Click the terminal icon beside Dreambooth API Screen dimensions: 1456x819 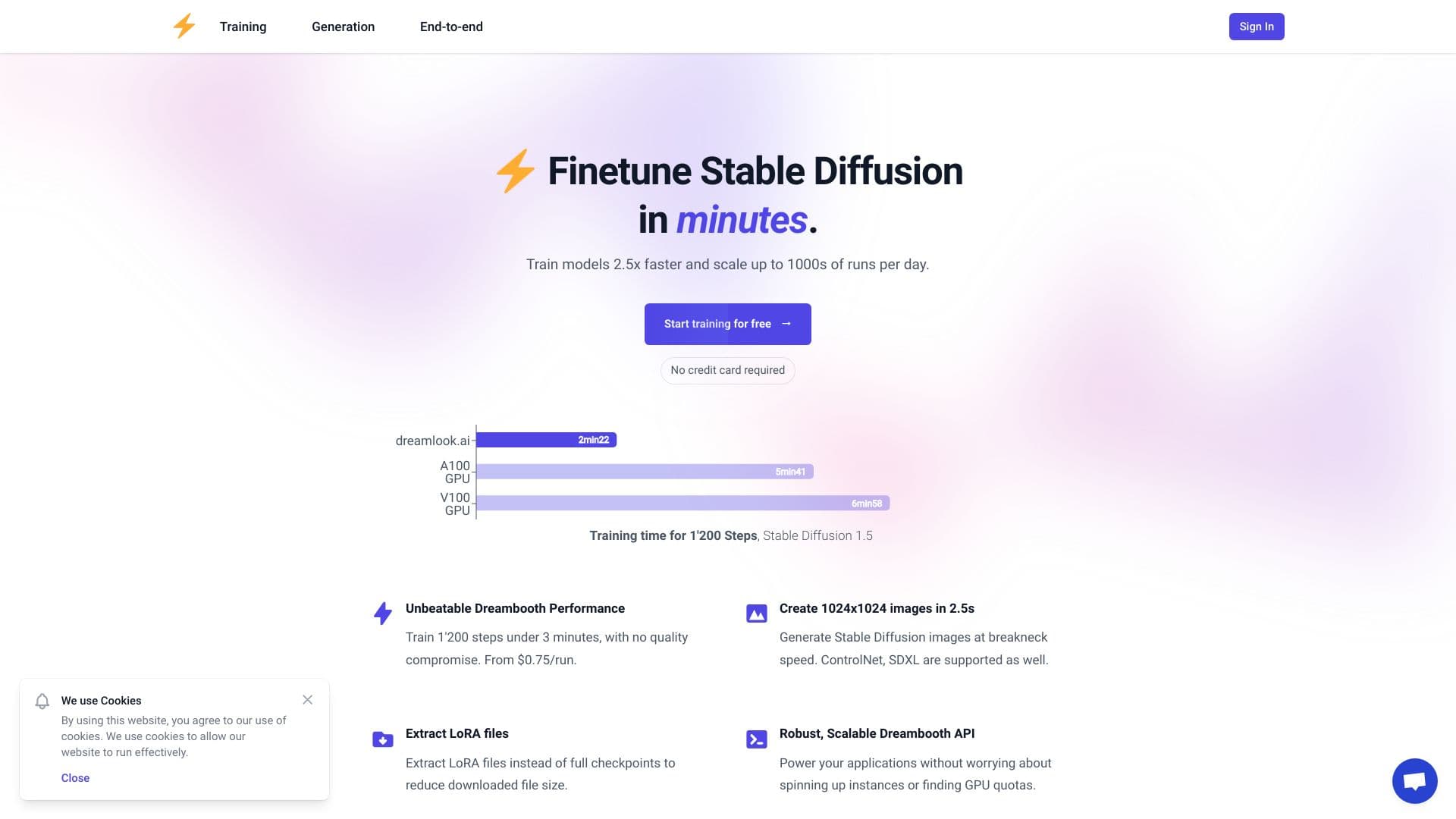point(756,739)
